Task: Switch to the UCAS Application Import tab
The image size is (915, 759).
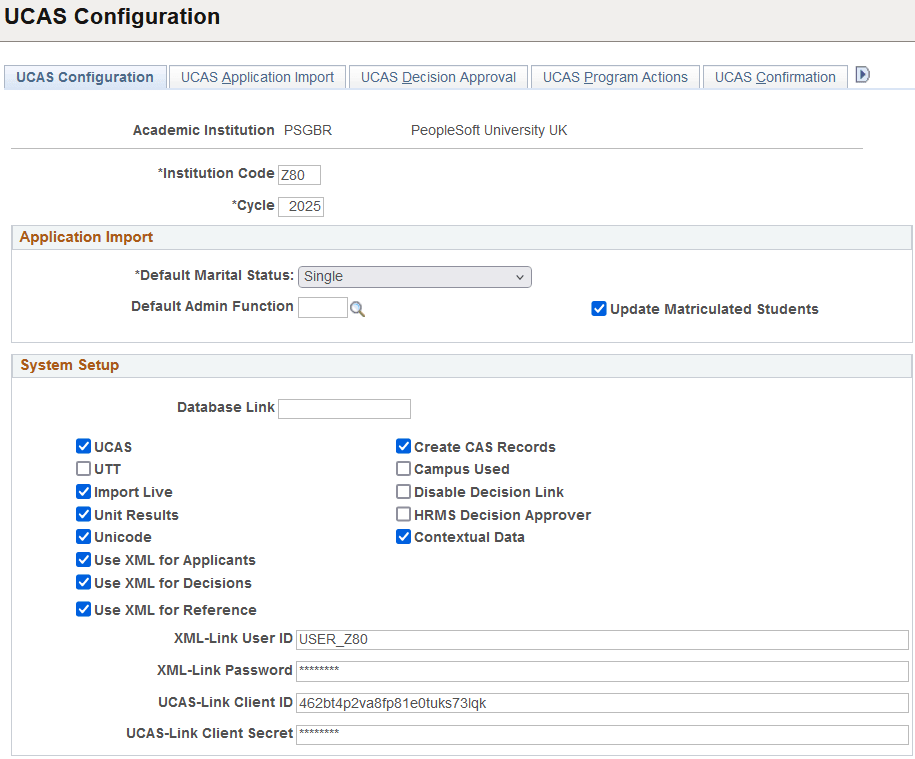Action: [x=257, y=76]
